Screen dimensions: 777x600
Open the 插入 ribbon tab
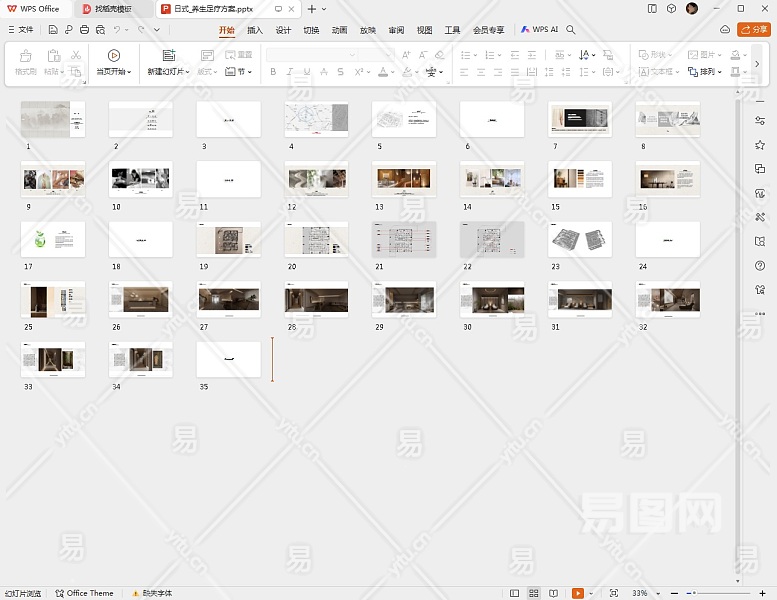coord(255,30)
